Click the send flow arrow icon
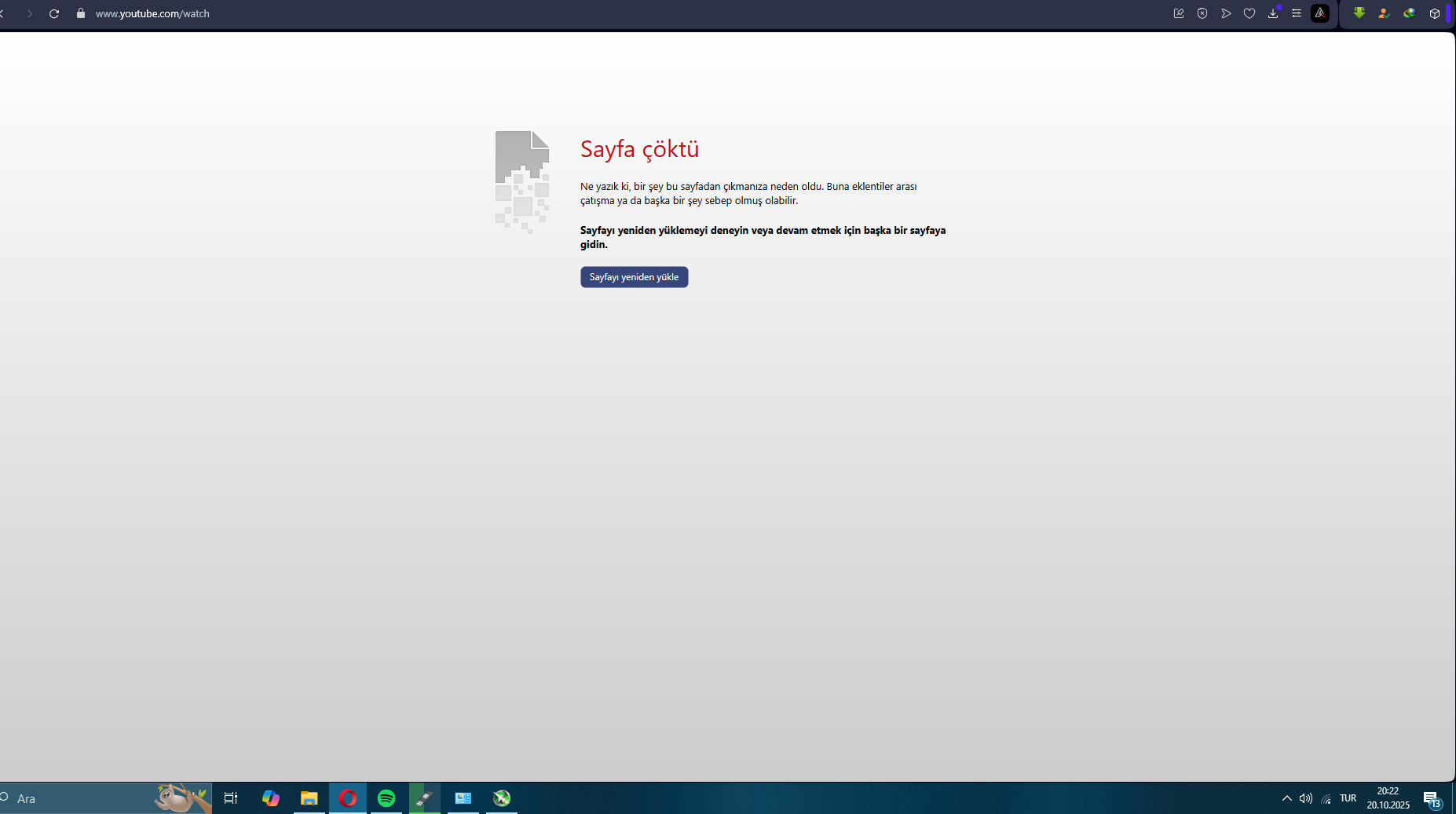1456x814 pixels. tap(1226, 13)
